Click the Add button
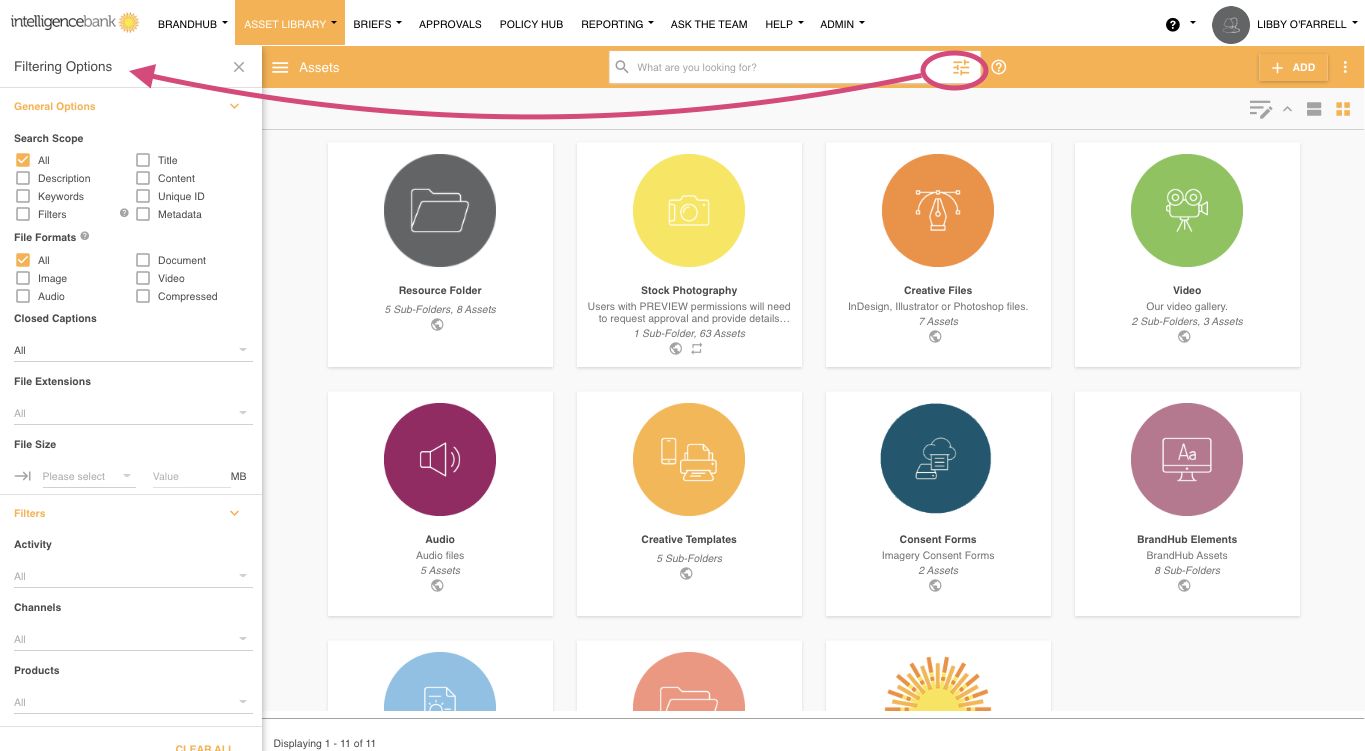Image resolution: width=1365 pixels, height=751 pixels. (x=1293, y=67)
